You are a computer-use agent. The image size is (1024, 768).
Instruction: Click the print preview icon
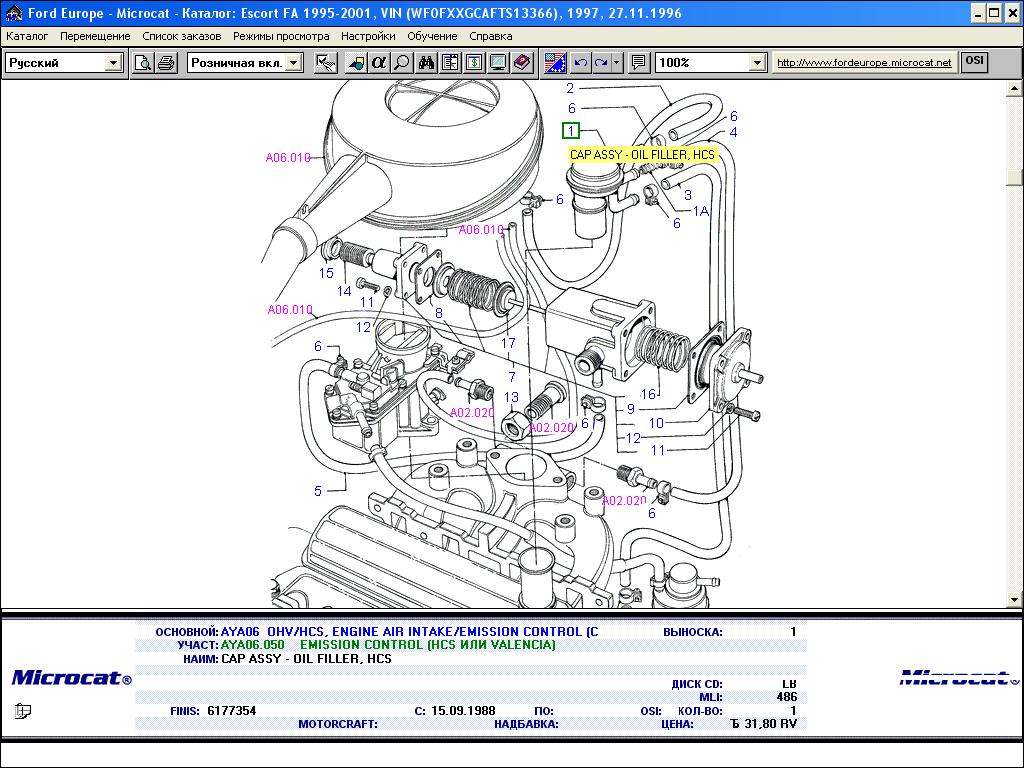(x=143, y=63)
